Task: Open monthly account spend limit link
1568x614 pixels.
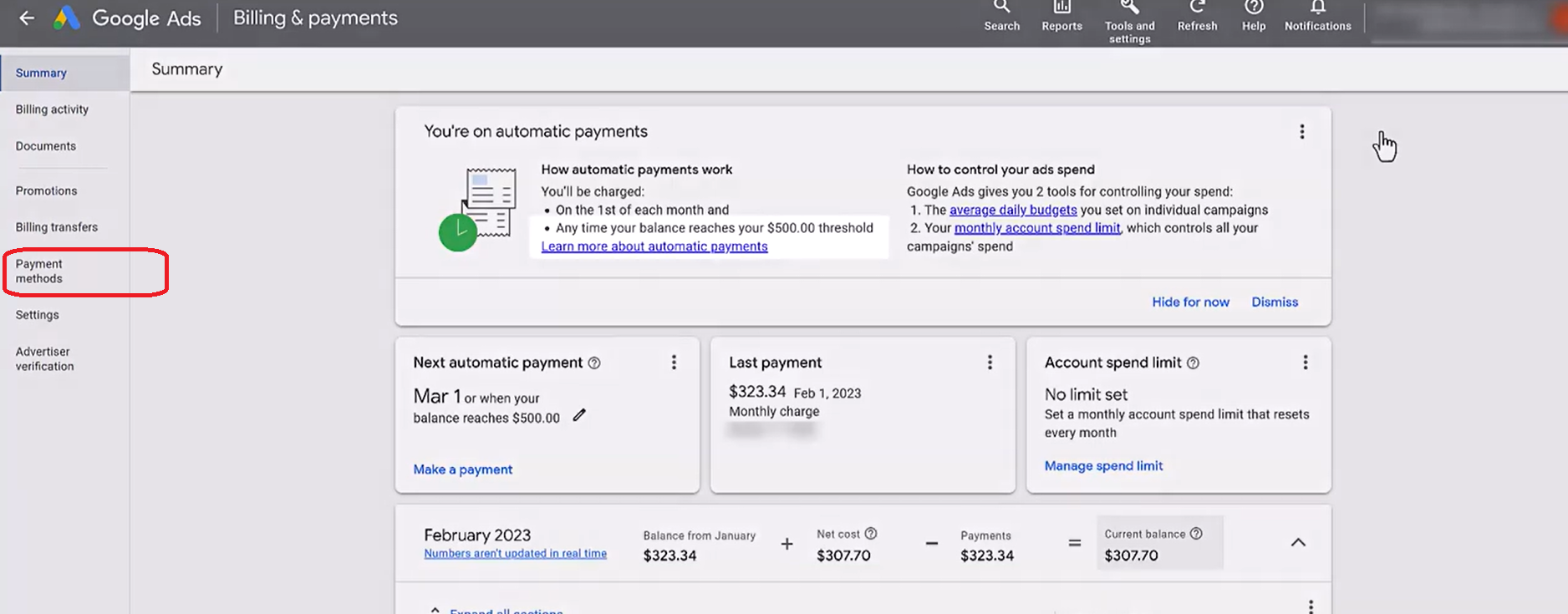Action: 1037,228
